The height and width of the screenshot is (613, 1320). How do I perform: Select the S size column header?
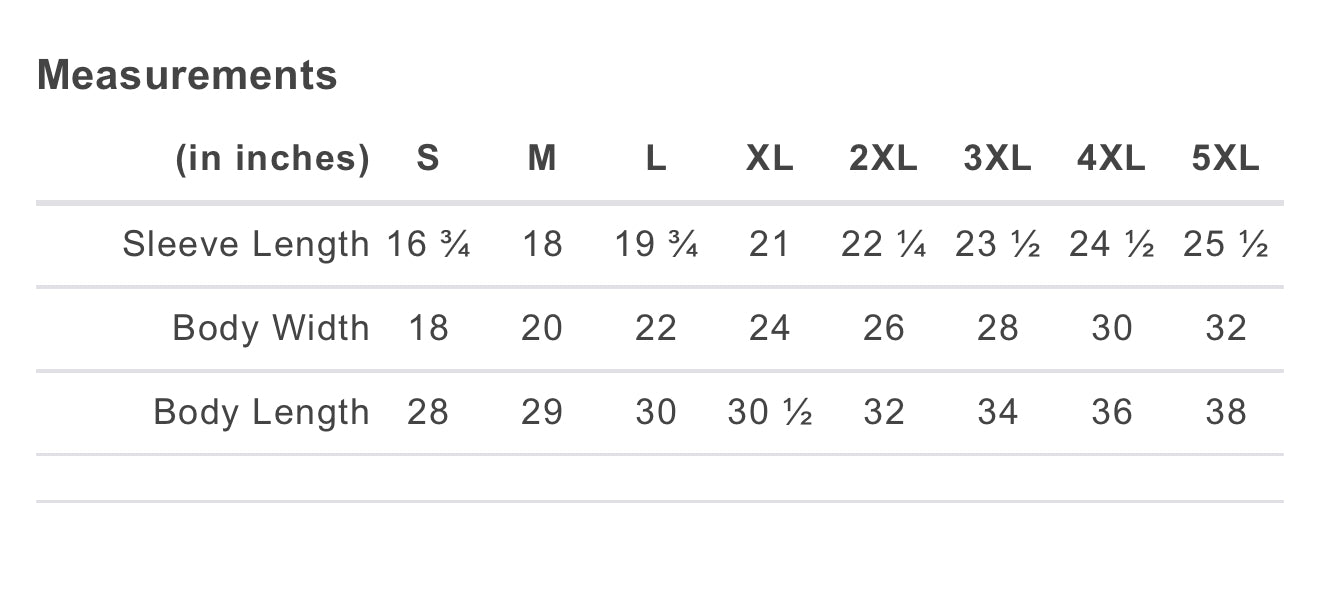(x=428, y=159)
